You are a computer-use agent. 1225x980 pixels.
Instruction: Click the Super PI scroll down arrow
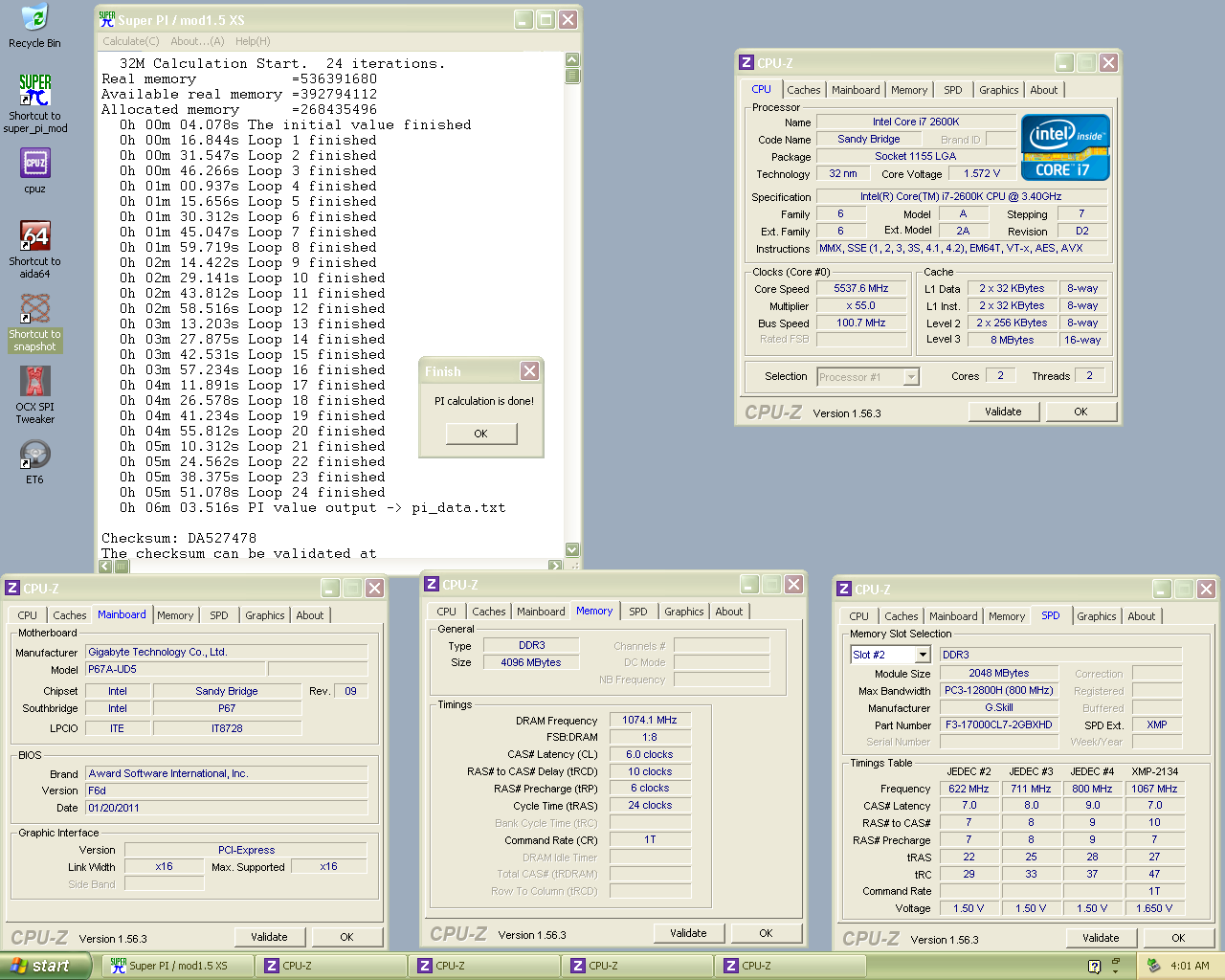(572, 549)
